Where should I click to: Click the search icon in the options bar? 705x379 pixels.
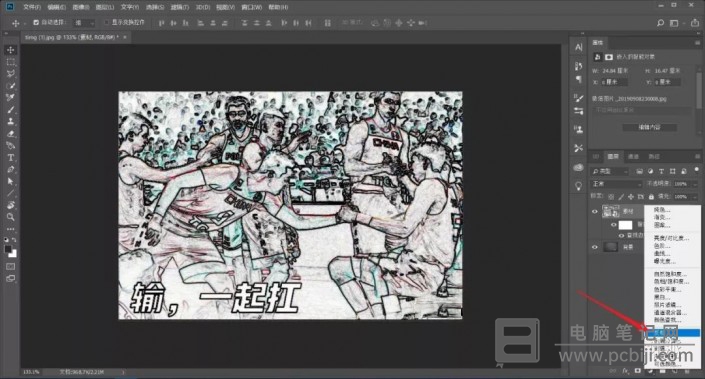tap(660, 23)
